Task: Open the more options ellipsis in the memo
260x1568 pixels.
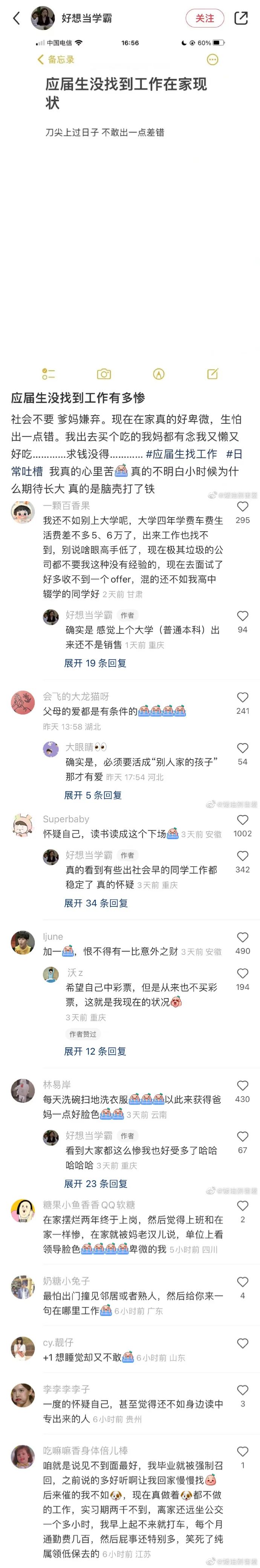Action: (213, 60)
